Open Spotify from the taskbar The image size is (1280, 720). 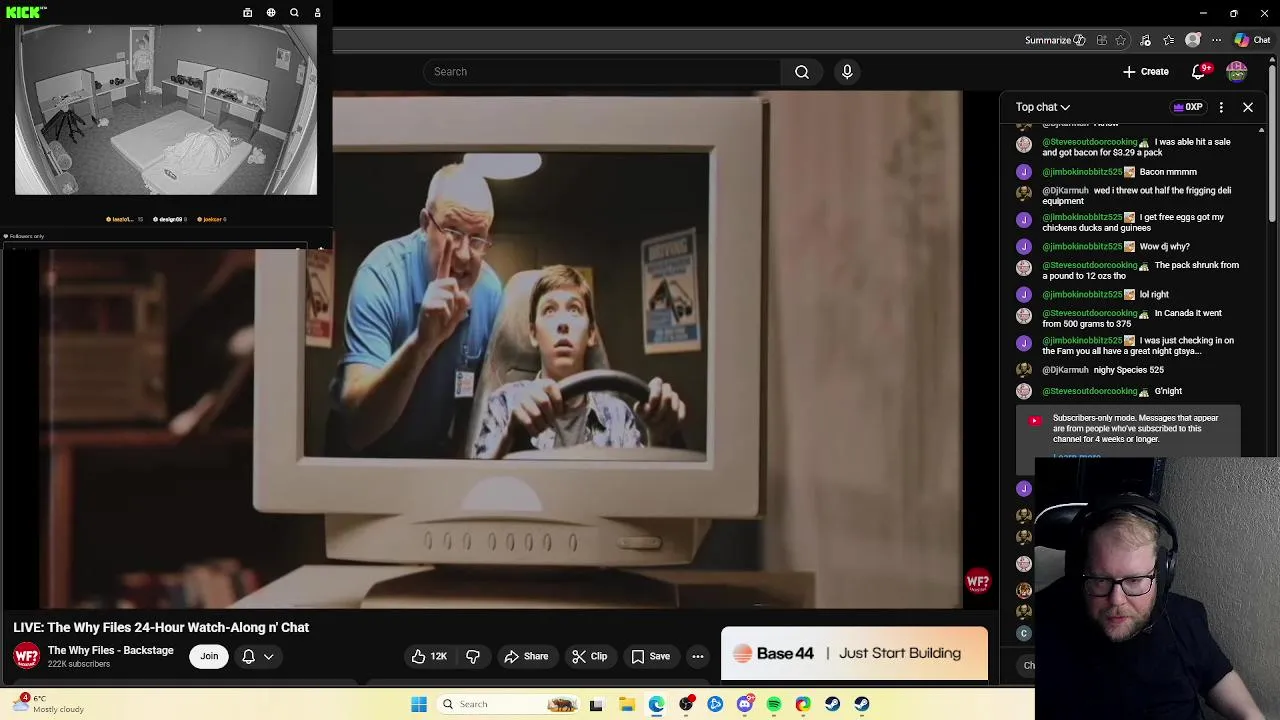[774, 704]
